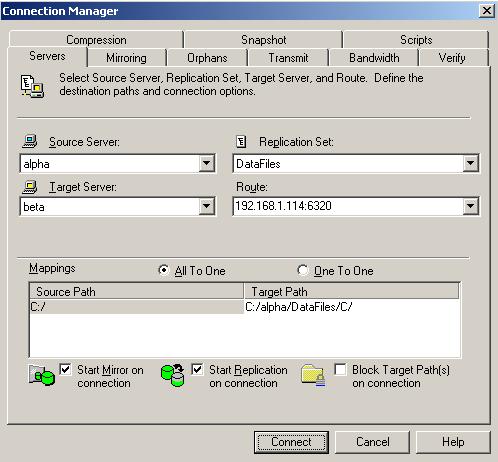Enable Block Target Path(s) on connection
This screenshot has height=462, width=498.
pos(340,369)
